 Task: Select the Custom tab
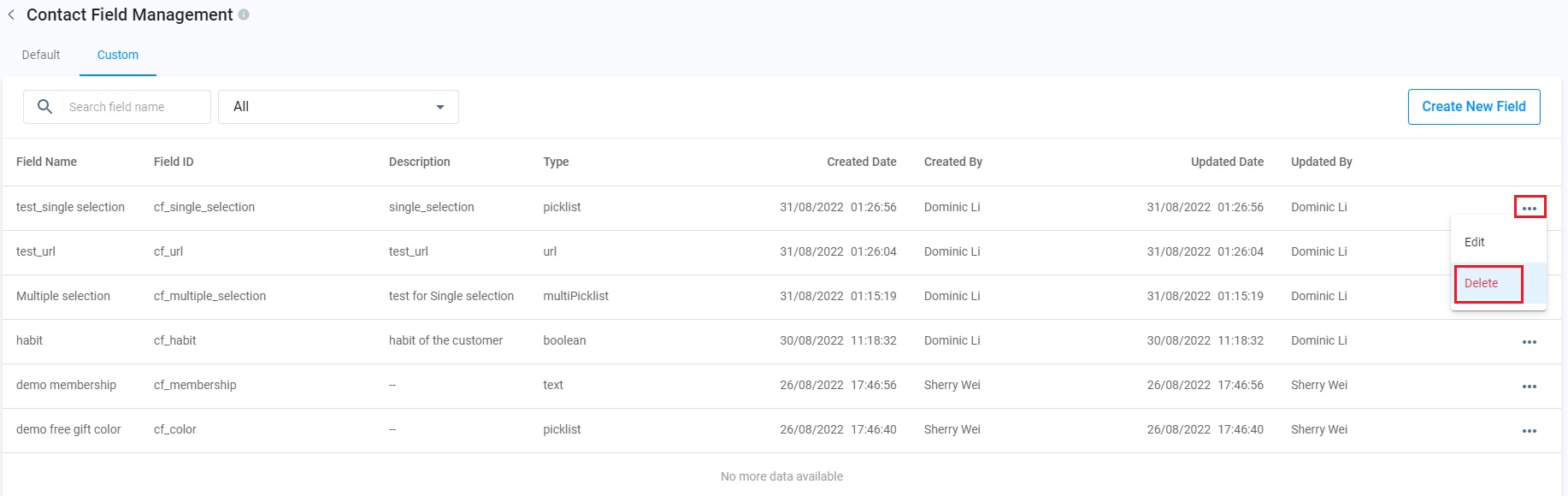118,55
